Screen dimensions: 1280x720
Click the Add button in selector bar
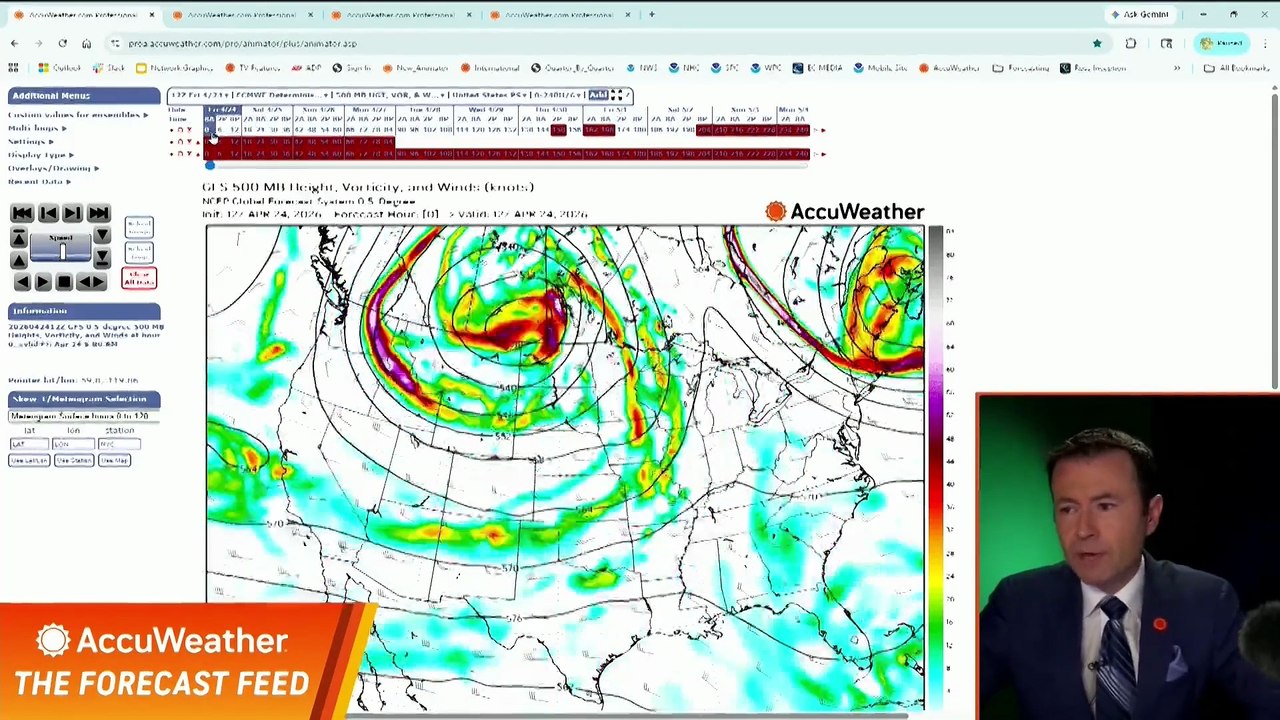point(597,95)
